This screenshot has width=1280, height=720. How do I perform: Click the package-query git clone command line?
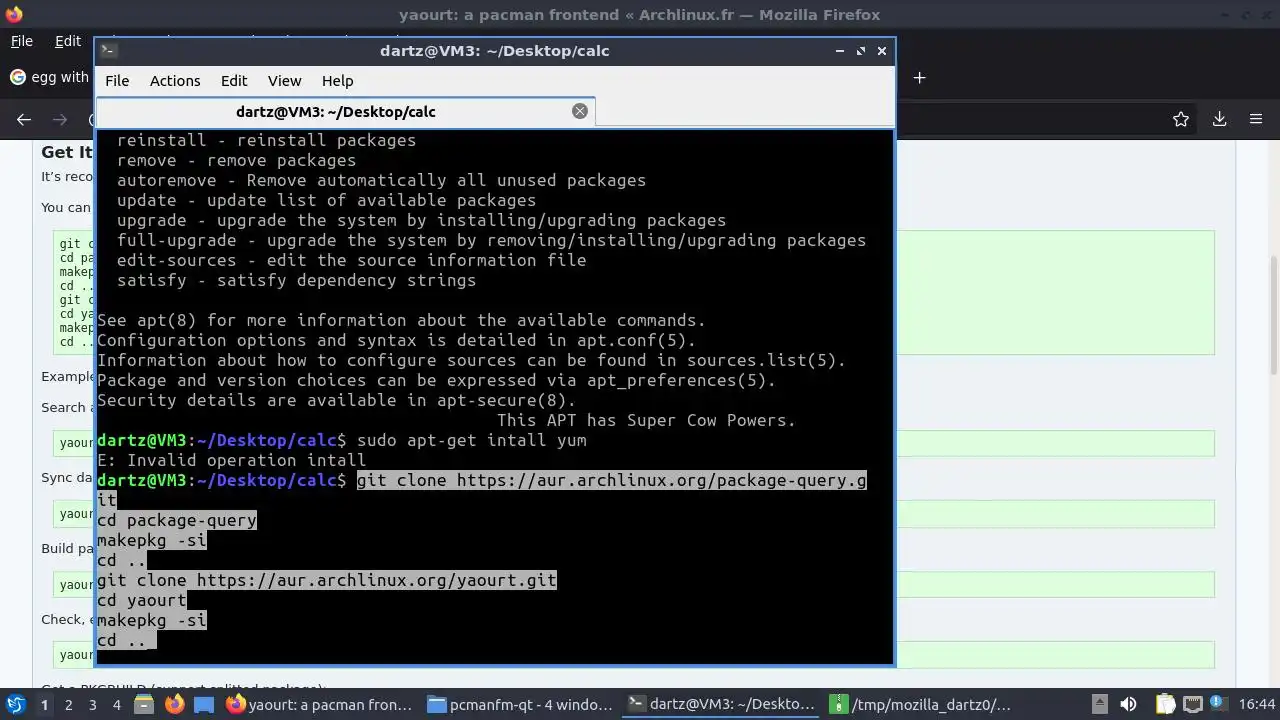(x=611, y=480)
